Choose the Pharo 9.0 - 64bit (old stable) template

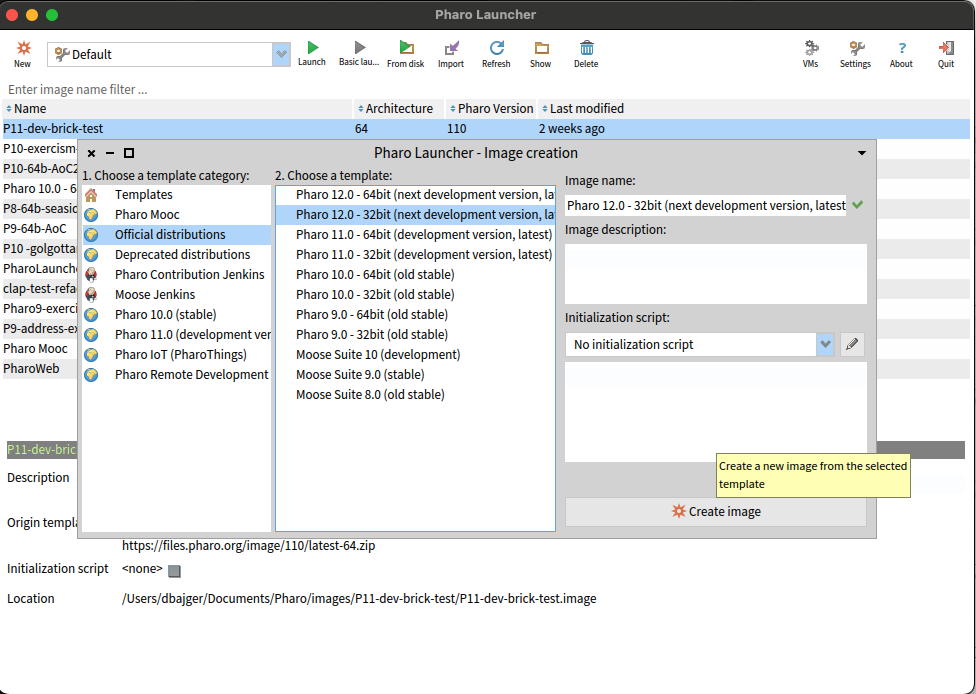[x=415, y=314]
